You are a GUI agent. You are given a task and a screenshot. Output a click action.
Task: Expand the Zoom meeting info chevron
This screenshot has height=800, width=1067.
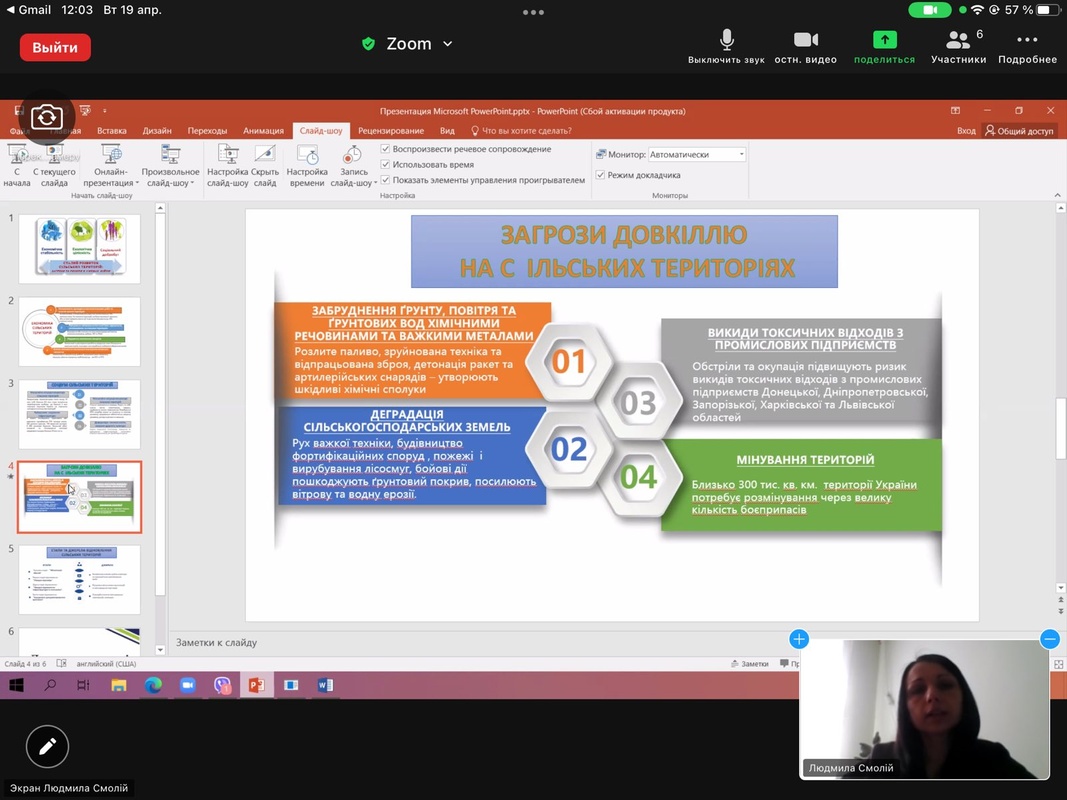coord(448,44)
